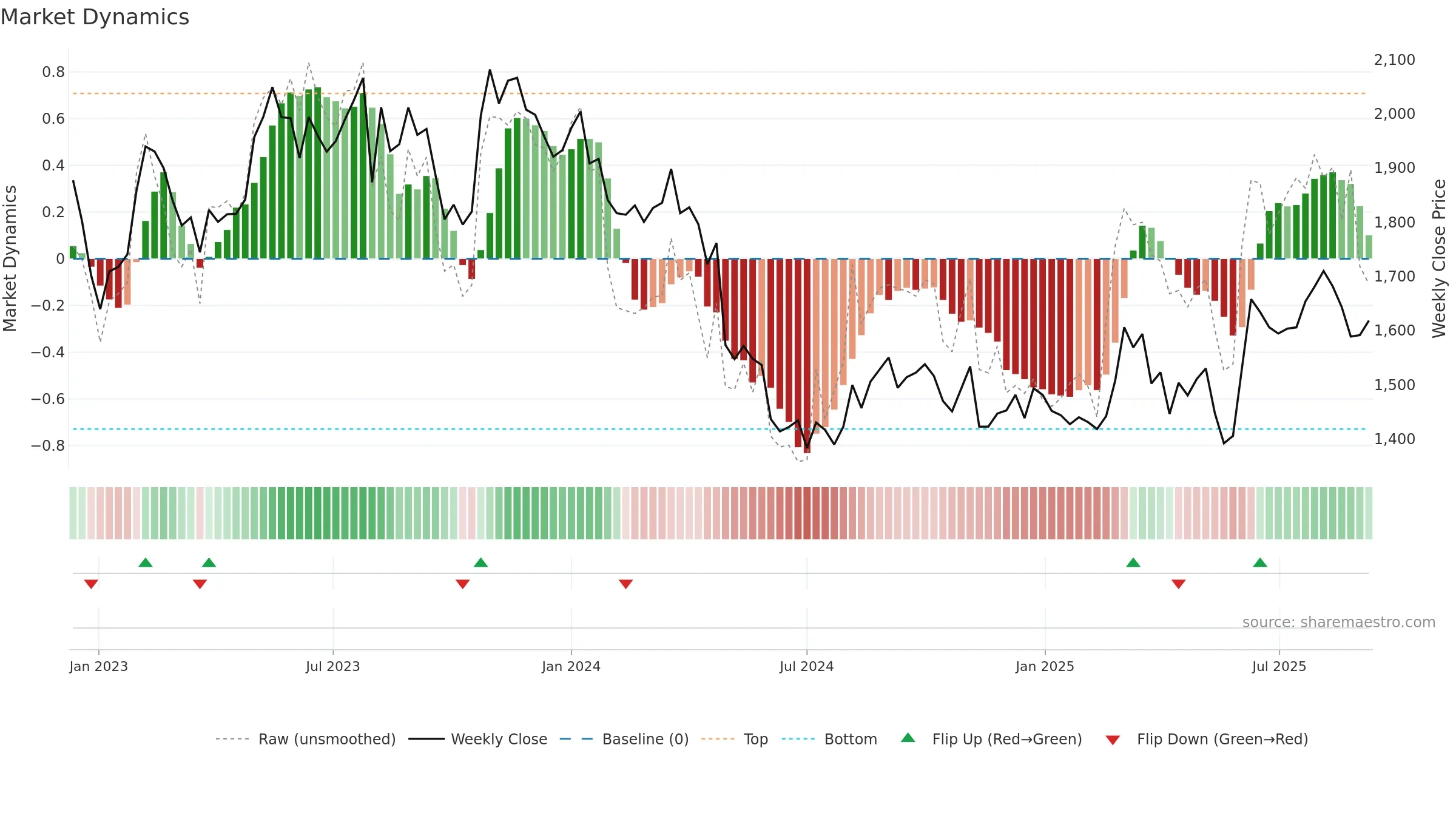
Task: Click the Jan 2024 axis label
Action: click(571, 666)
